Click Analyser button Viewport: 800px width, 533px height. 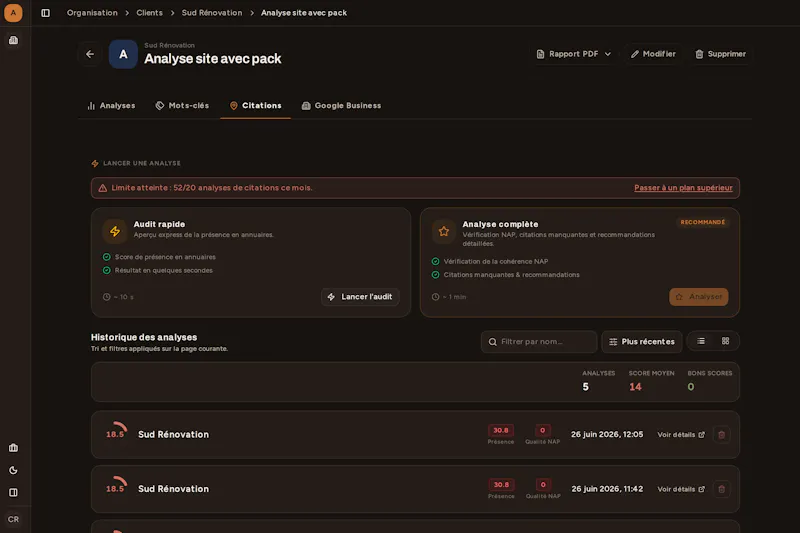click(698, 297)
